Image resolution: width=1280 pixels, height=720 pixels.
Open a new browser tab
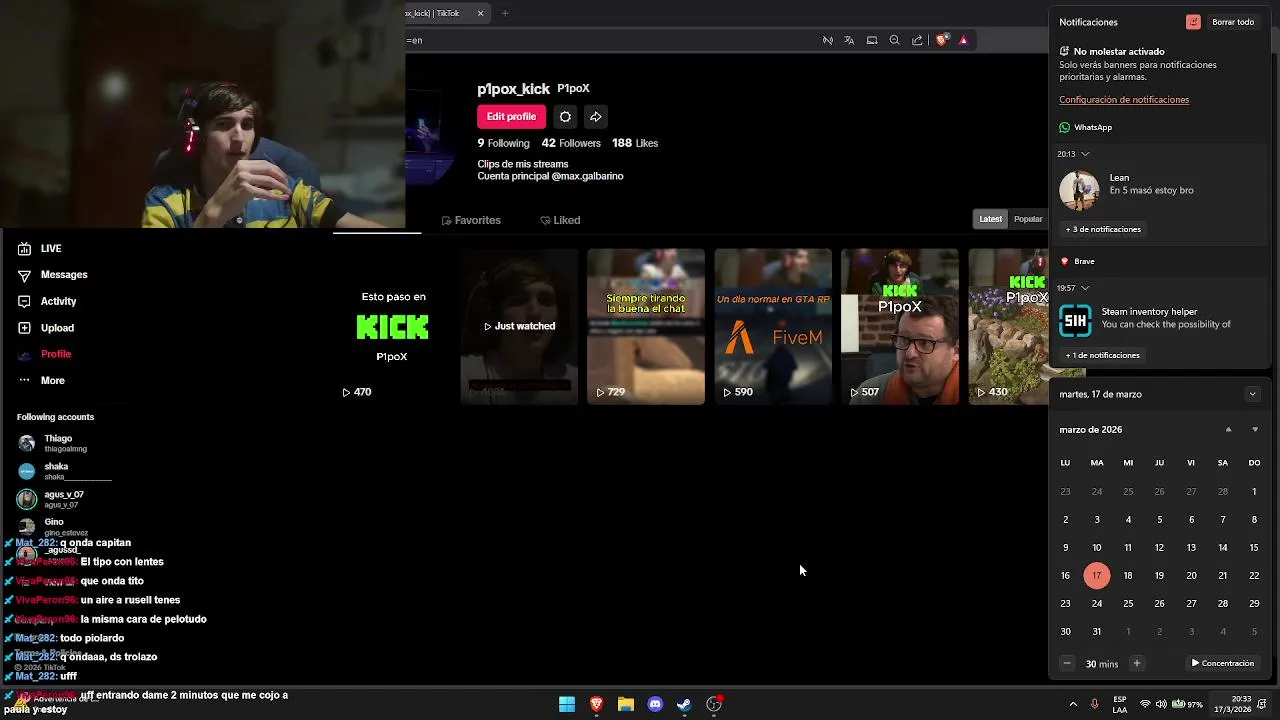pos(505,13)
